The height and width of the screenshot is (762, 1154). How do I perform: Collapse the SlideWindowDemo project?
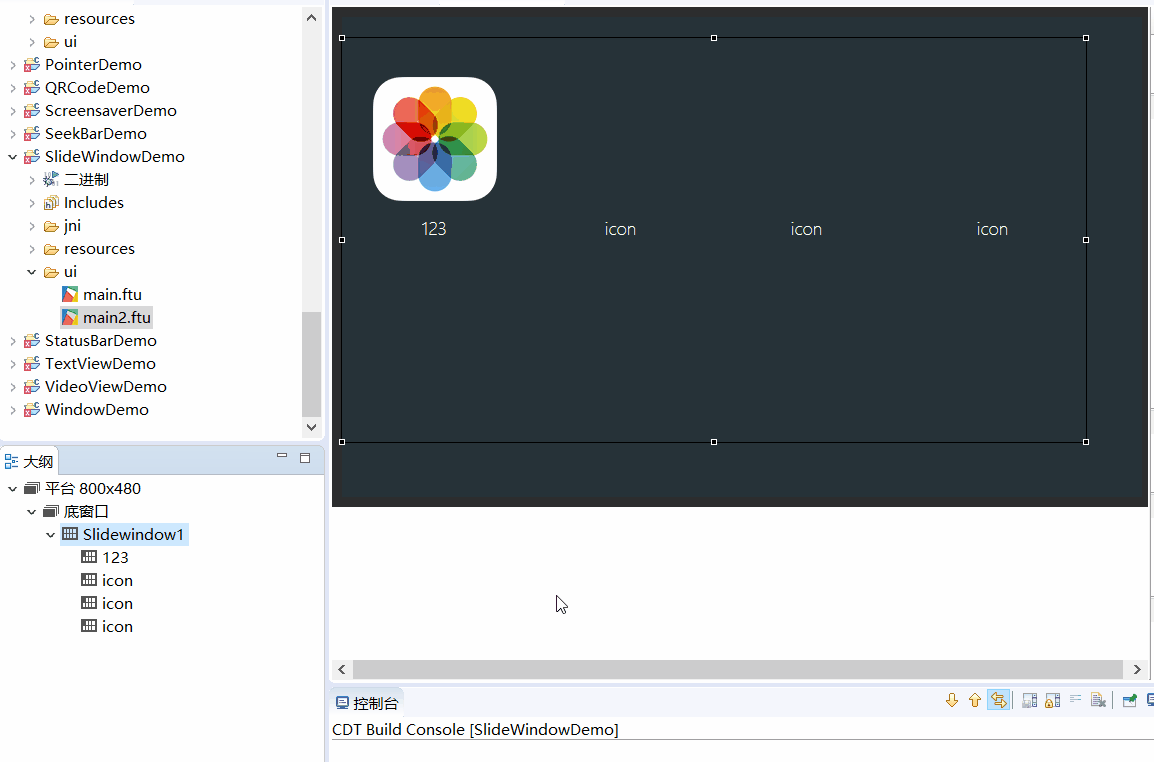coord(13,156)
